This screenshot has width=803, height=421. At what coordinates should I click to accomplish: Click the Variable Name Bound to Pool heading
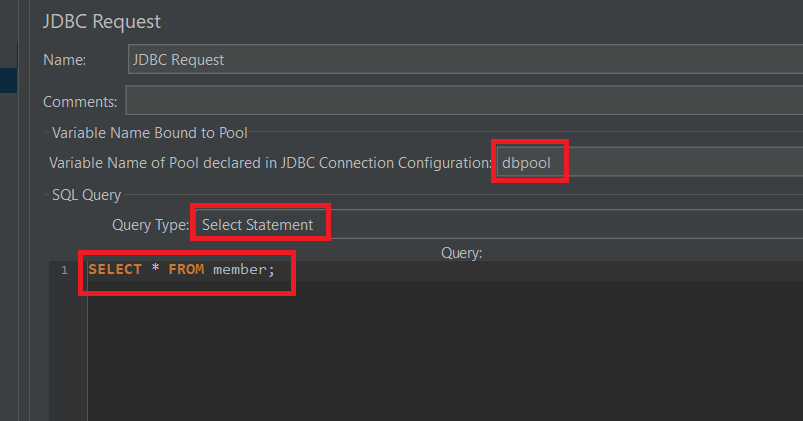pos(150,133)
